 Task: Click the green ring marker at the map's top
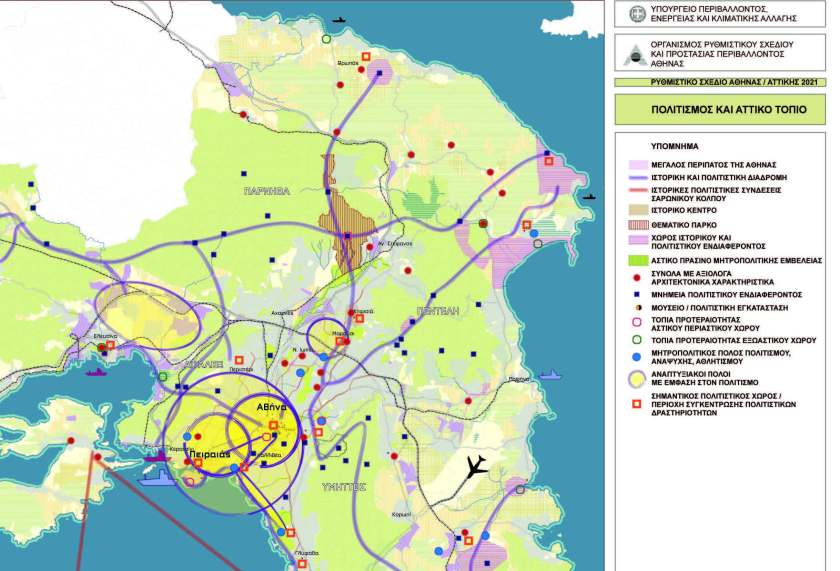click(x=326, y=39)
